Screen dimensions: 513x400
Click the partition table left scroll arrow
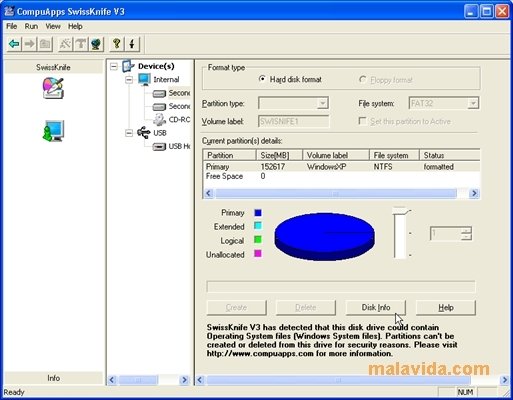click(x=209, y=193)
